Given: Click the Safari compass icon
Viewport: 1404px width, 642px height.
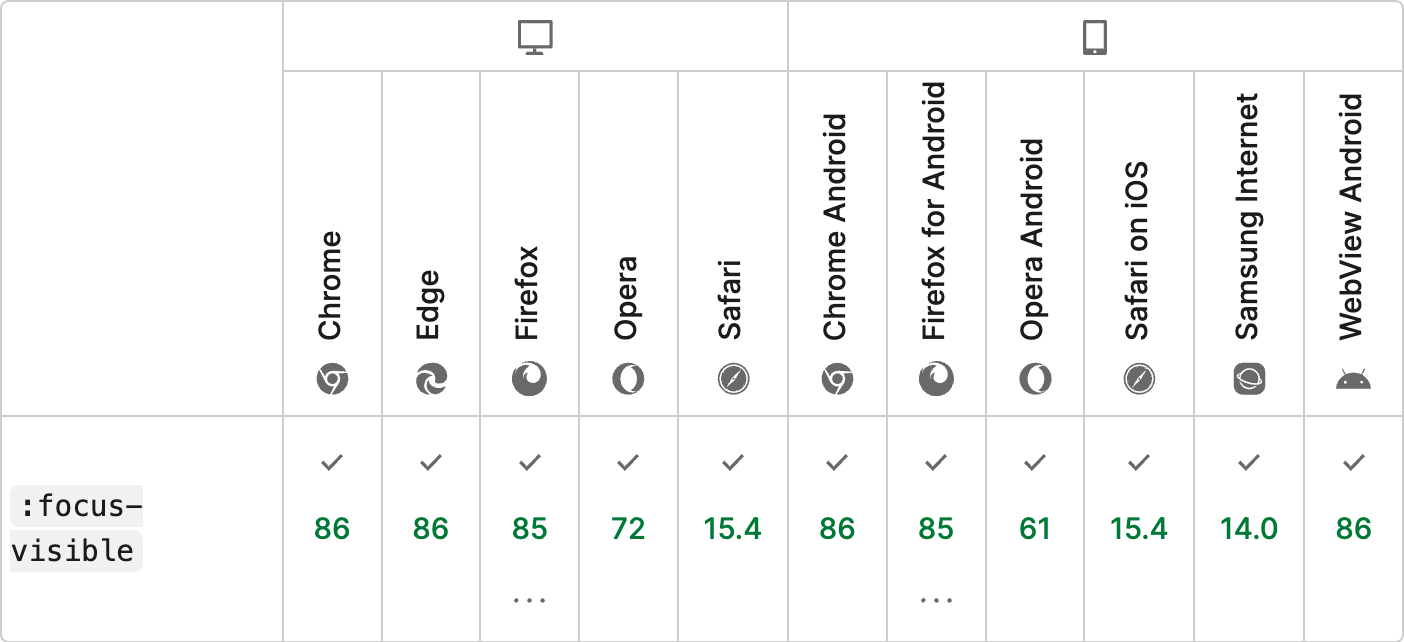Looking at the screenshot, I should pyautogui.click(x=733, y=380).
